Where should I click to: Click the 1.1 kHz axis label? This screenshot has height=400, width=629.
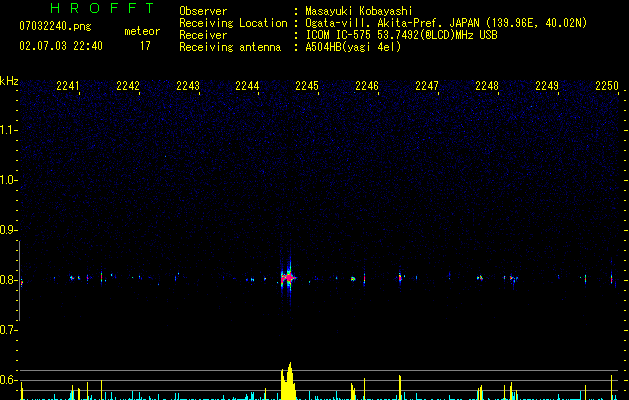coord(8,130)
